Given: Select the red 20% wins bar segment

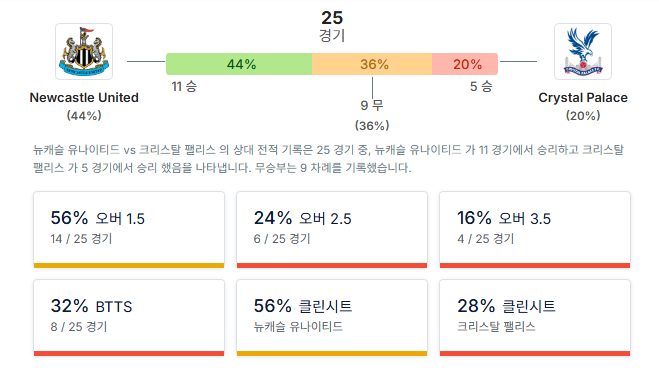Looking at the screenshot, I should 465,64.
